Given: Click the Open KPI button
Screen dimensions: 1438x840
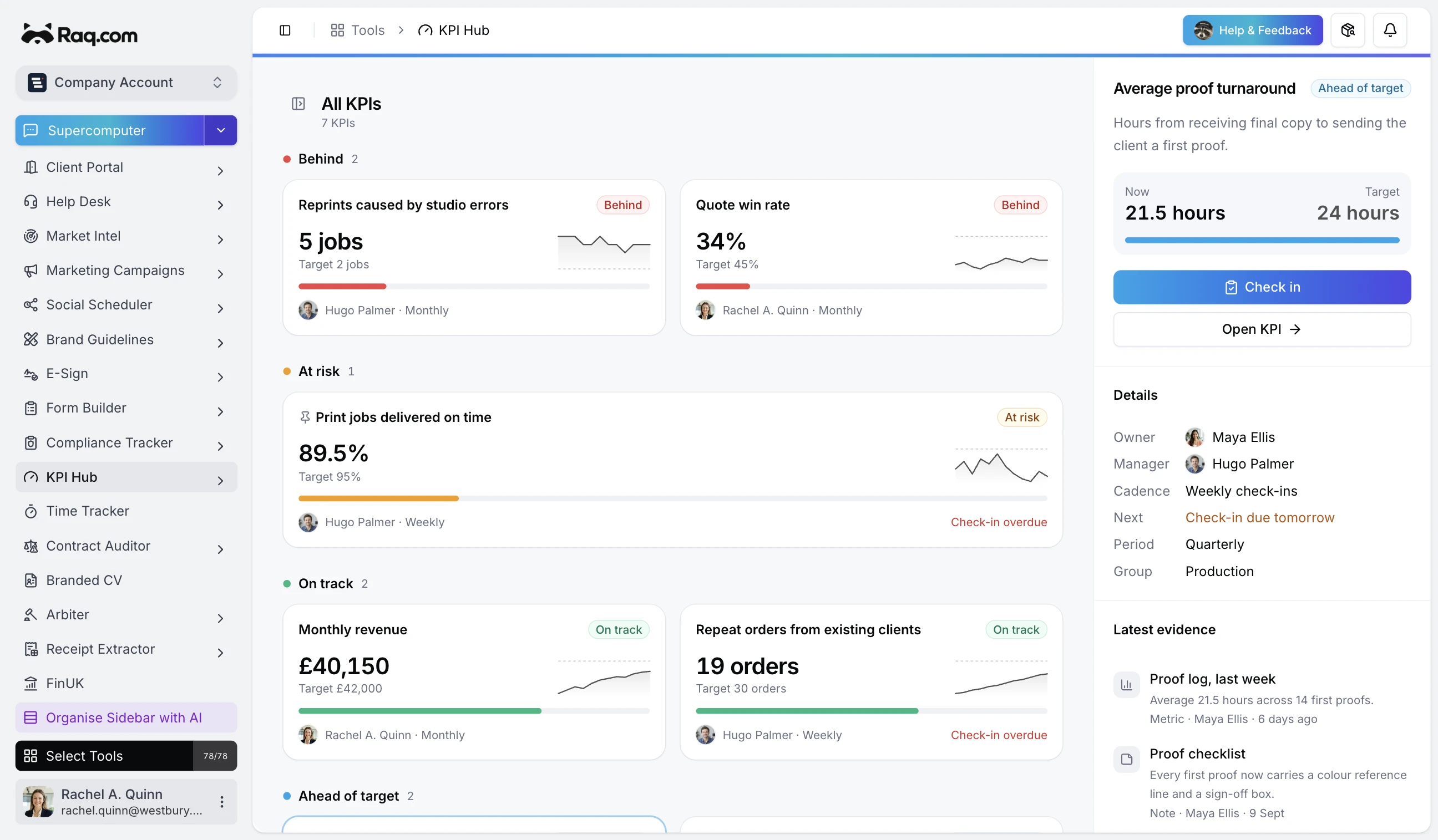Looking at the screenshot, I should coord(1262,329).
